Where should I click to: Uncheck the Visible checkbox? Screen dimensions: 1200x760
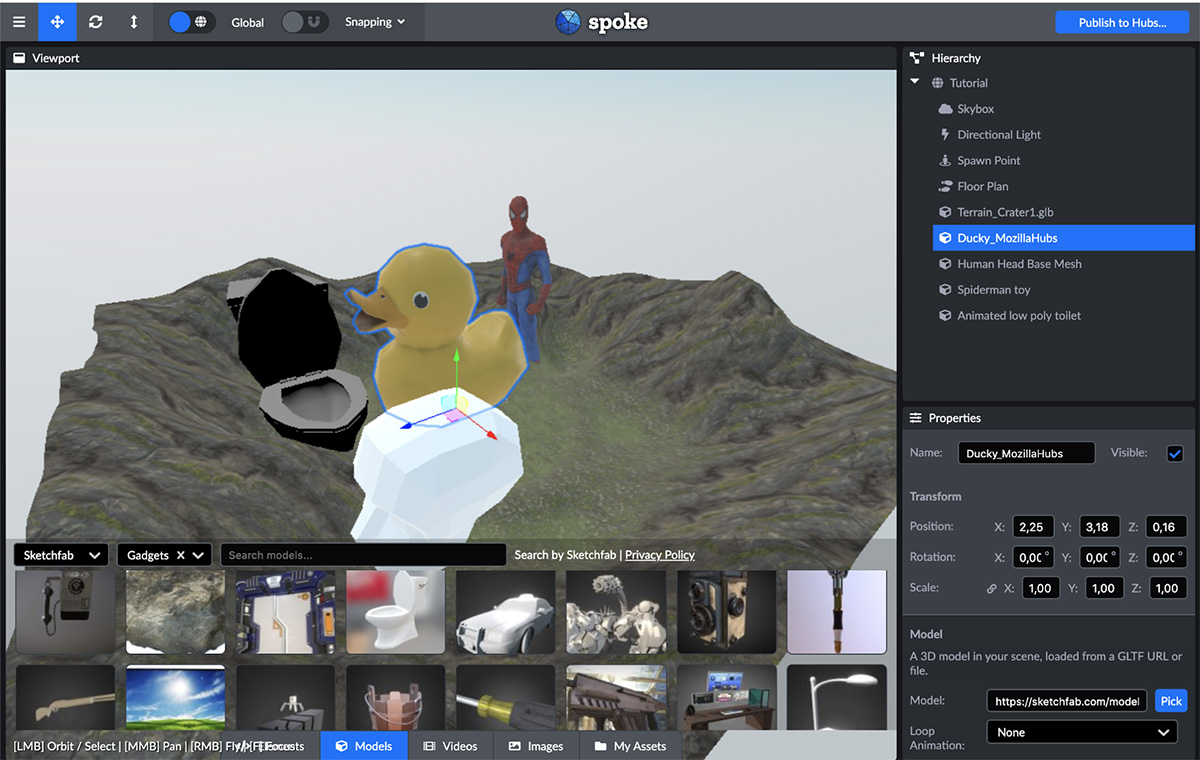click(1175, 453)
